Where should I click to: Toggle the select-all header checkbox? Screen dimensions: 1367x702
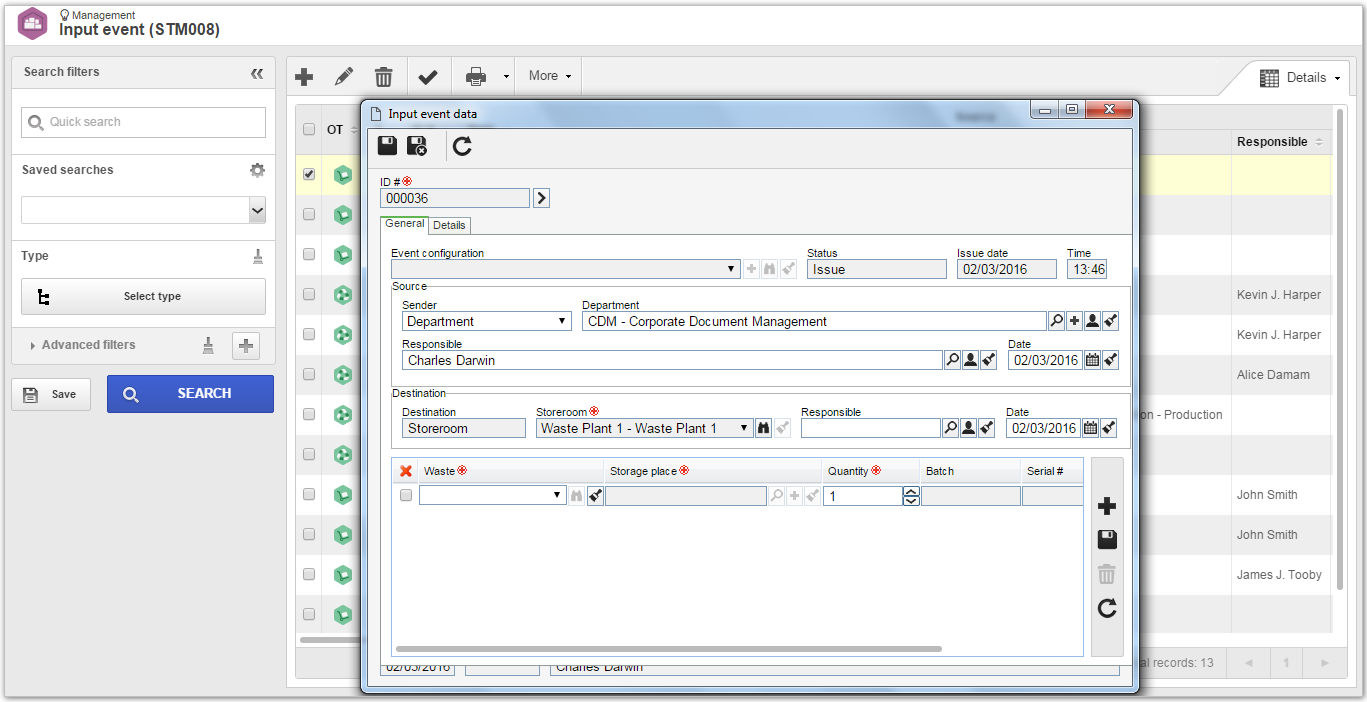point(309,129)
